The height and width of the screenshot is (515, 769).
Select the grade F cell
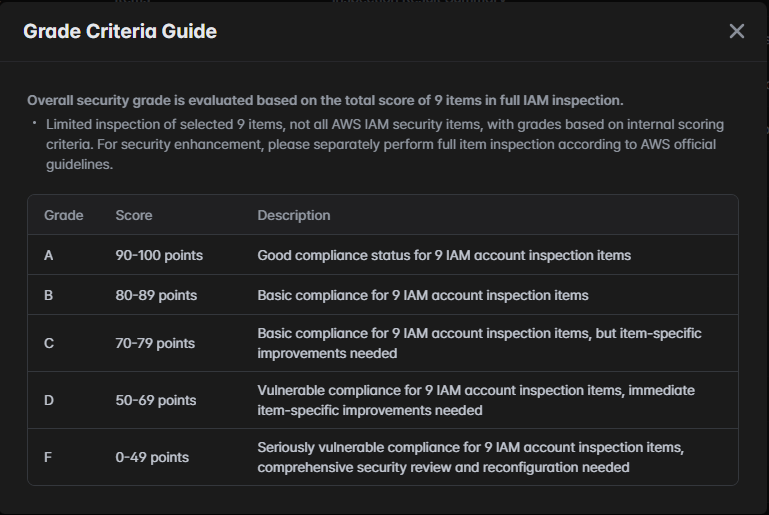click(48, 457)
